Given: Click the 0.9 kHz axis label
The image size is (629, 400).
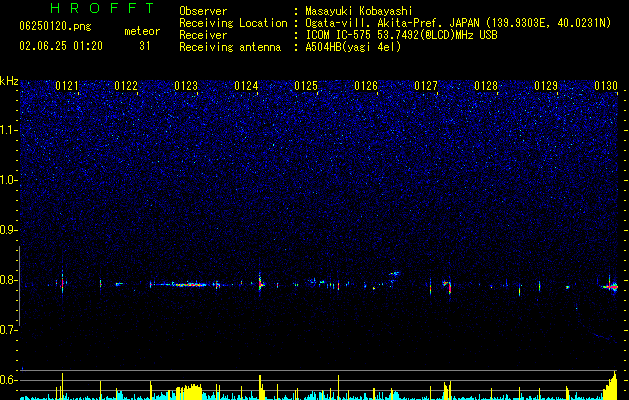Looking at the screenshot, I should coord(8,230).
